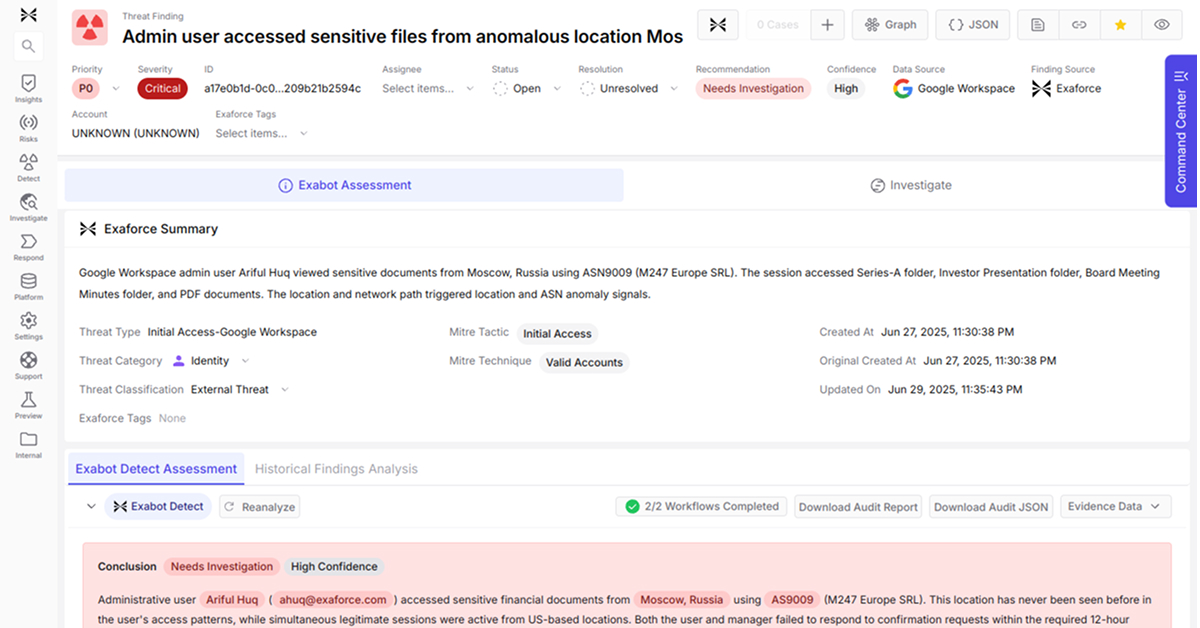Open Investigate in the sidebar
The image size is (1200, 628).
click(28, 207)
